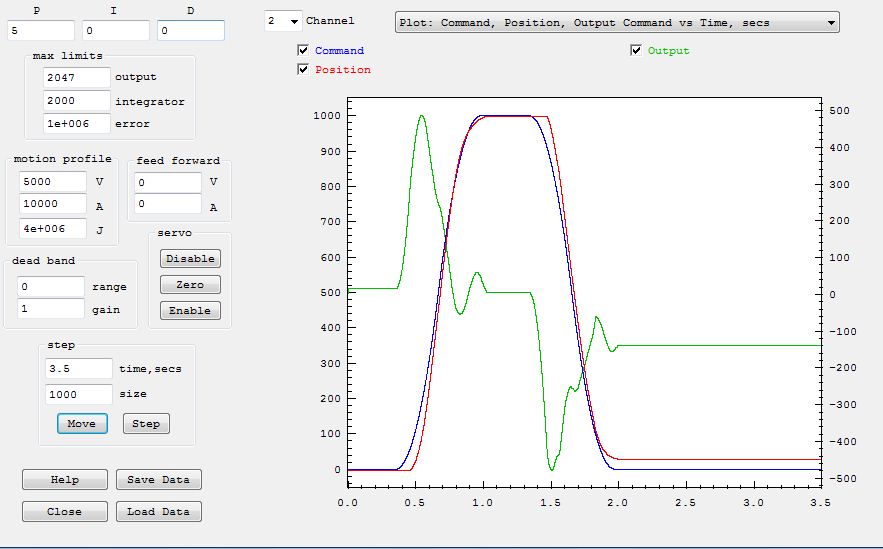Screen dimensions: 883x549
Task: Select the dead band range field
Action: (51, 287)
